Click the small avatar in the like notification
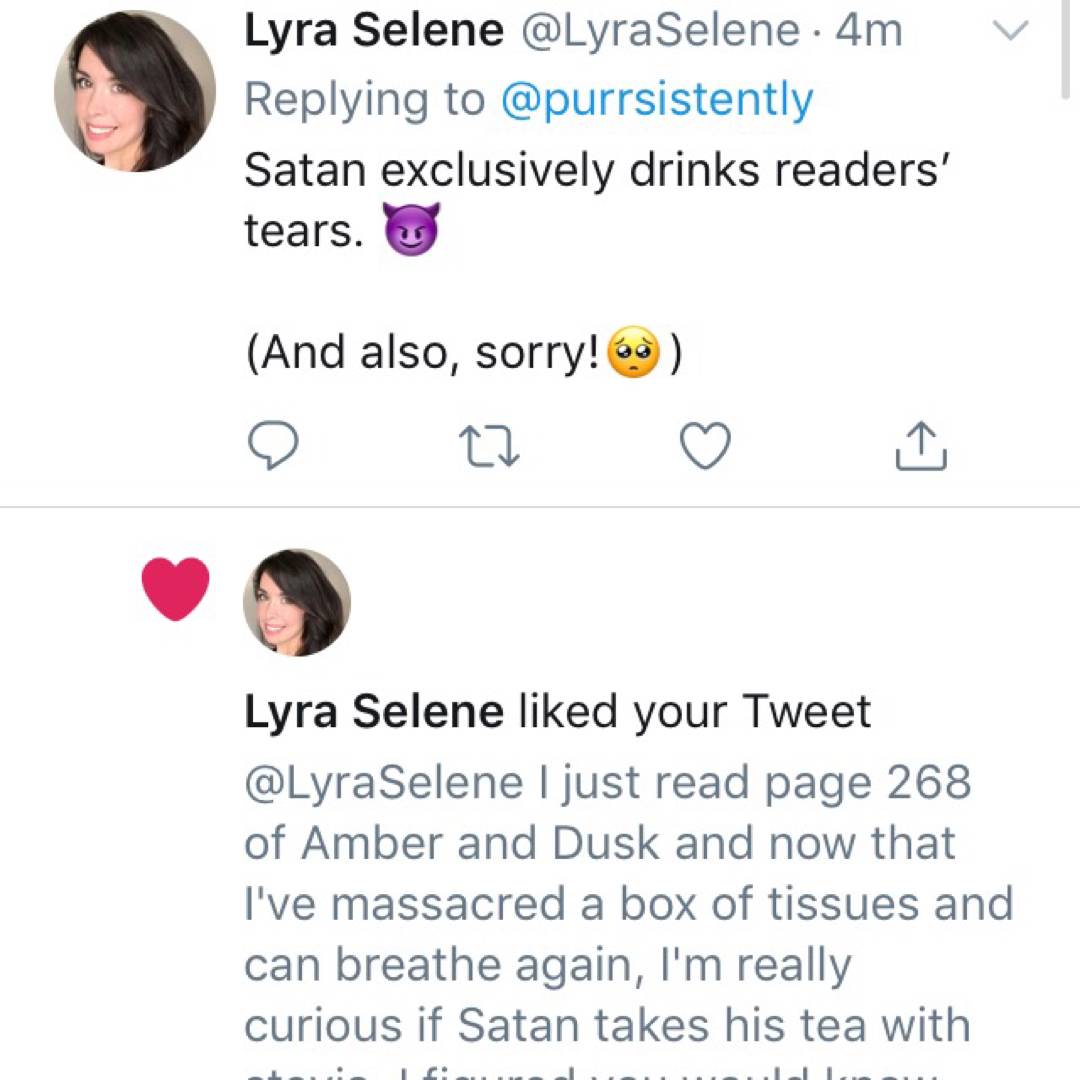 click(297, 602)
